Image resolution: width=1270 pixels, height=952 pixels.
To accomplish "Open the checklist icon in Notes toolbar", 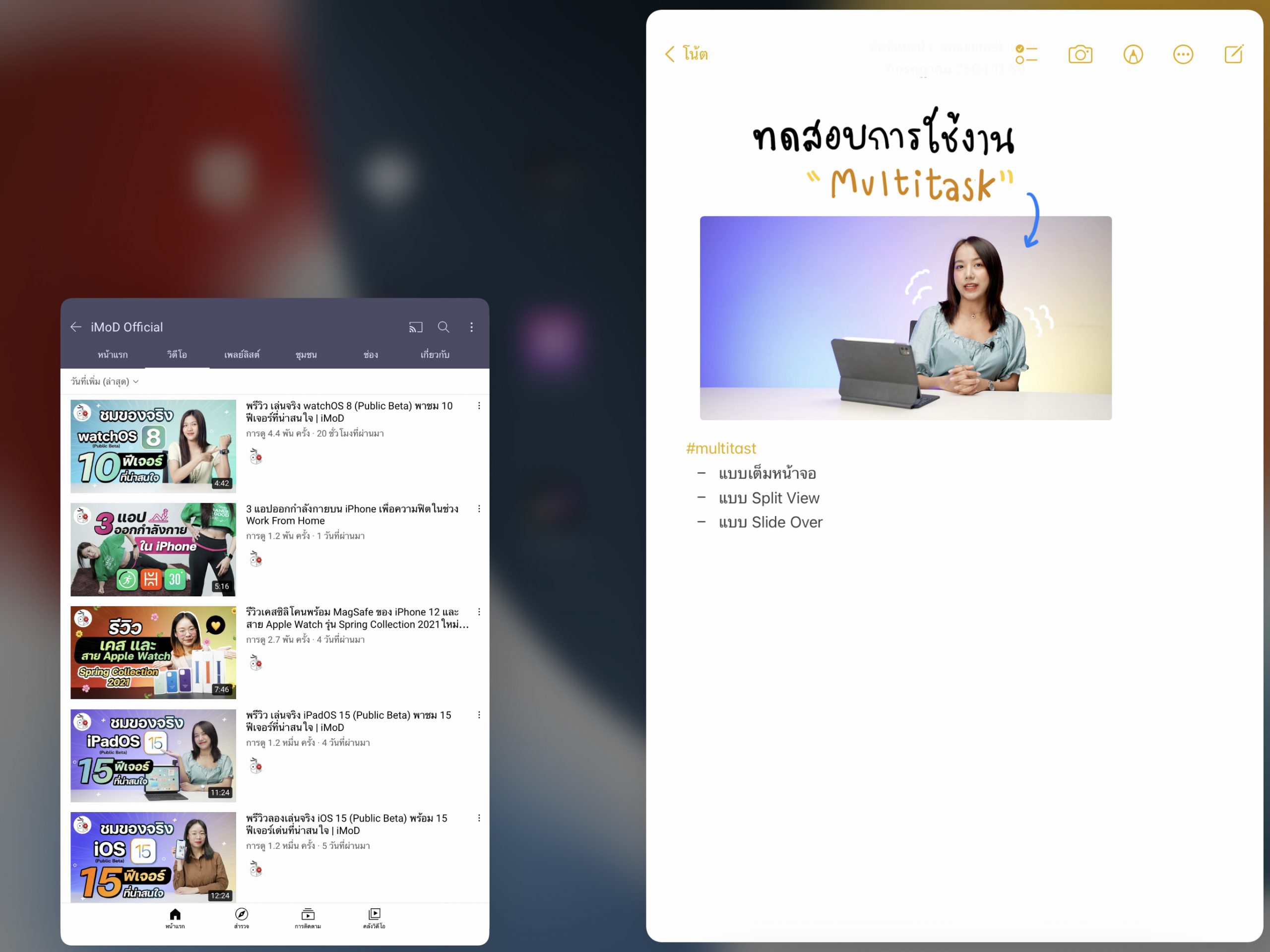I will pos(1026,55).
